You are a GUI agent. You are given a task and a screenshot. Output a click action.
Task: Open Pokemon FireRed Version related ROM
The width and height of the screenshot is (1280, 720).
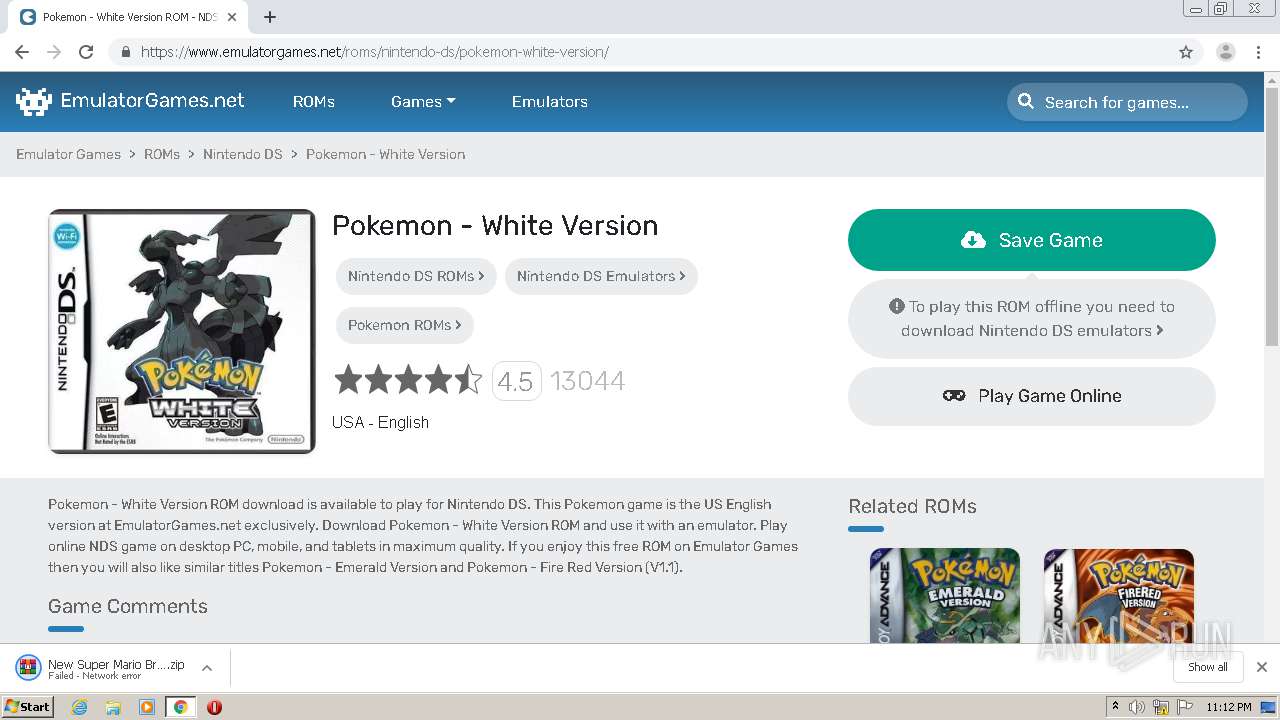point(1119,596)
